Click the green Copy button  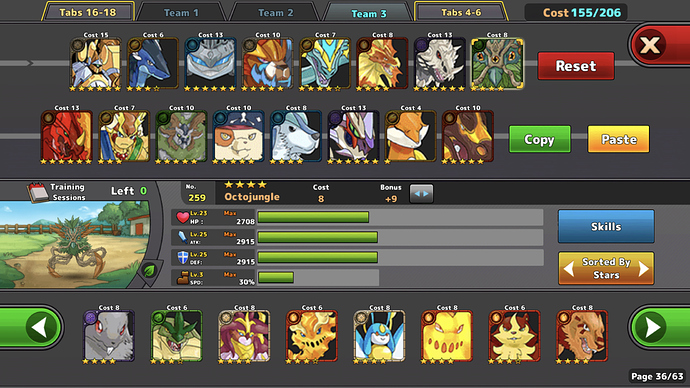click(x=540, y=139)
